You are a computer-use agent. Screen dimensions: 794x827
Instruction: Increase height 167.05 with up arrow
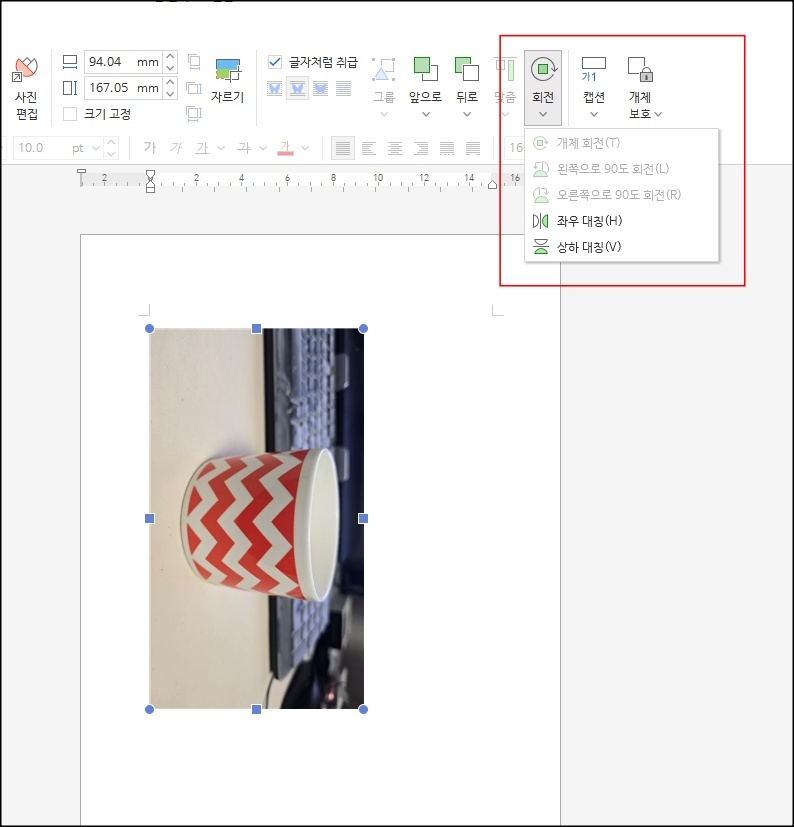(170, 82)
